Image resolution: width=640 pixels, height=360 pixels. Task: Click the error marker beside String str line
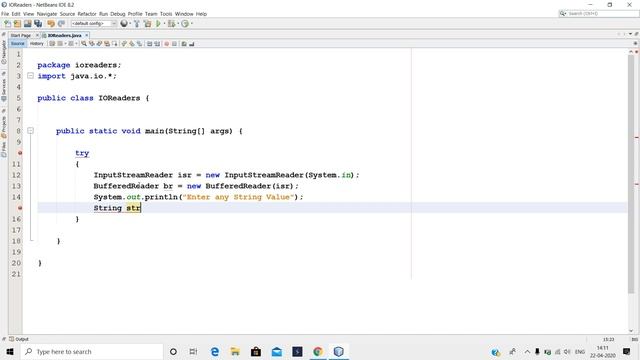pos(20,208)
